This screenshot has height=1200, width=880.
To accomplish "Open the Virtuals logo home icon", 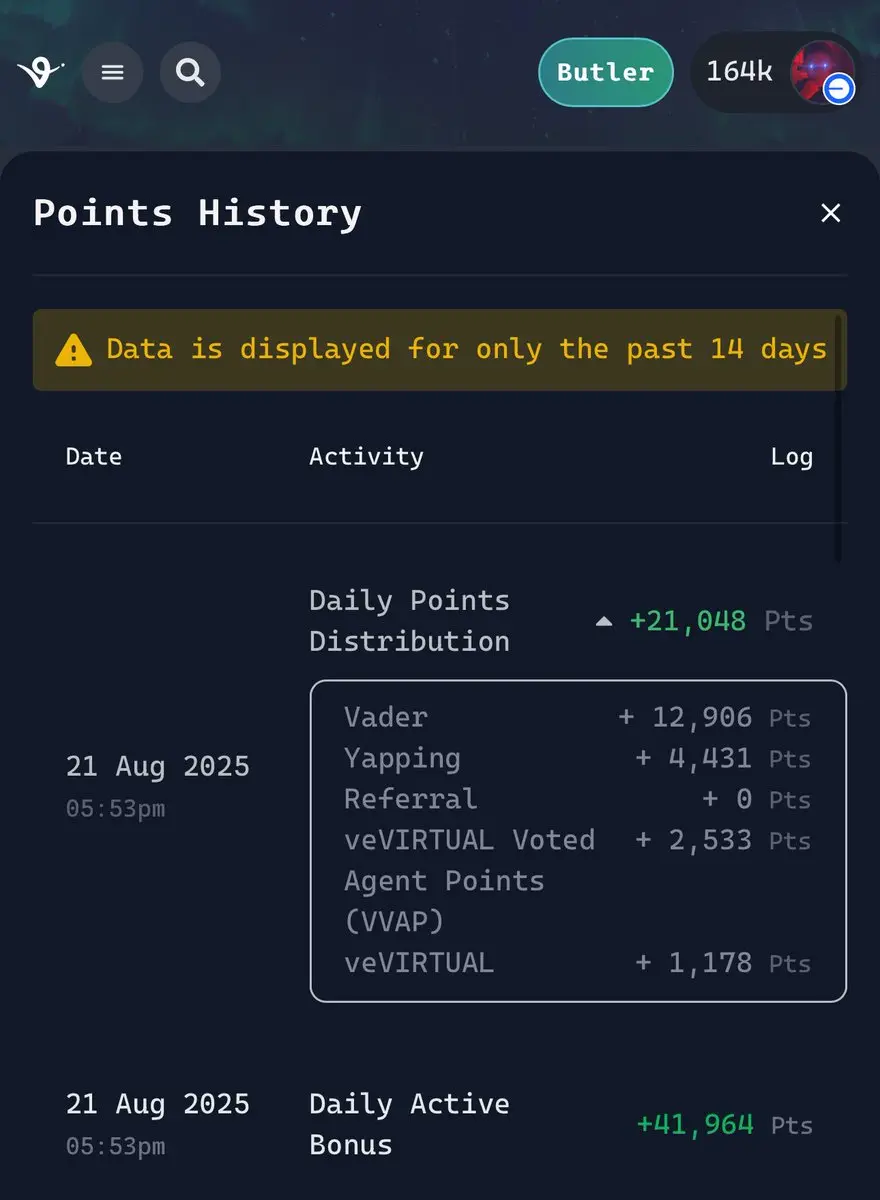I will (x=40, y=73).
